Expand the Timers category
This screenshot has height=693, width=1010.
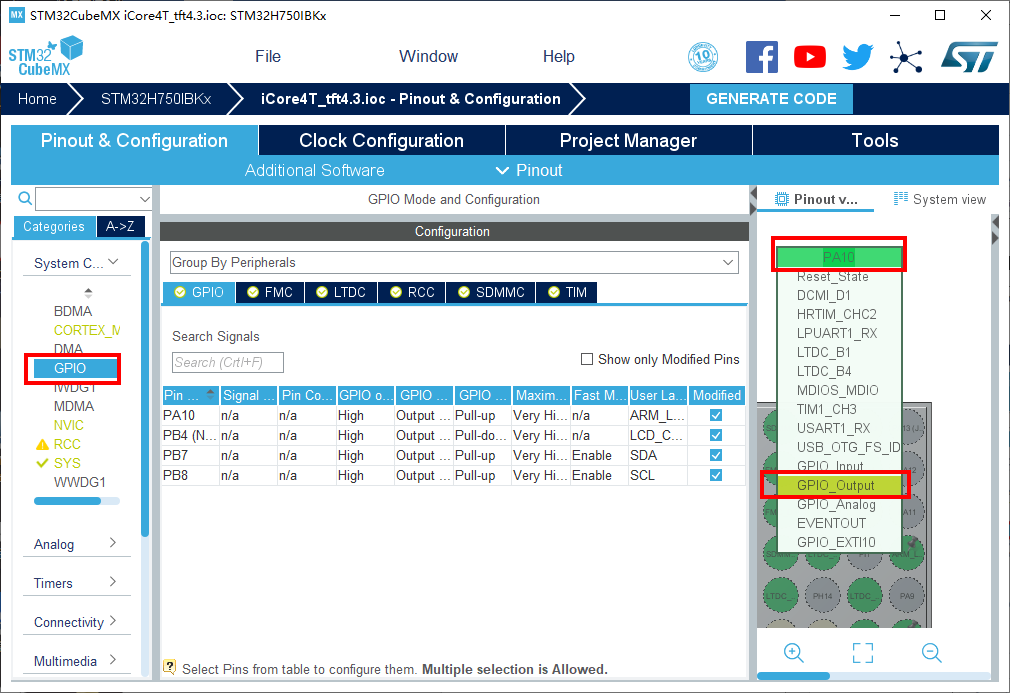[76, 583]
